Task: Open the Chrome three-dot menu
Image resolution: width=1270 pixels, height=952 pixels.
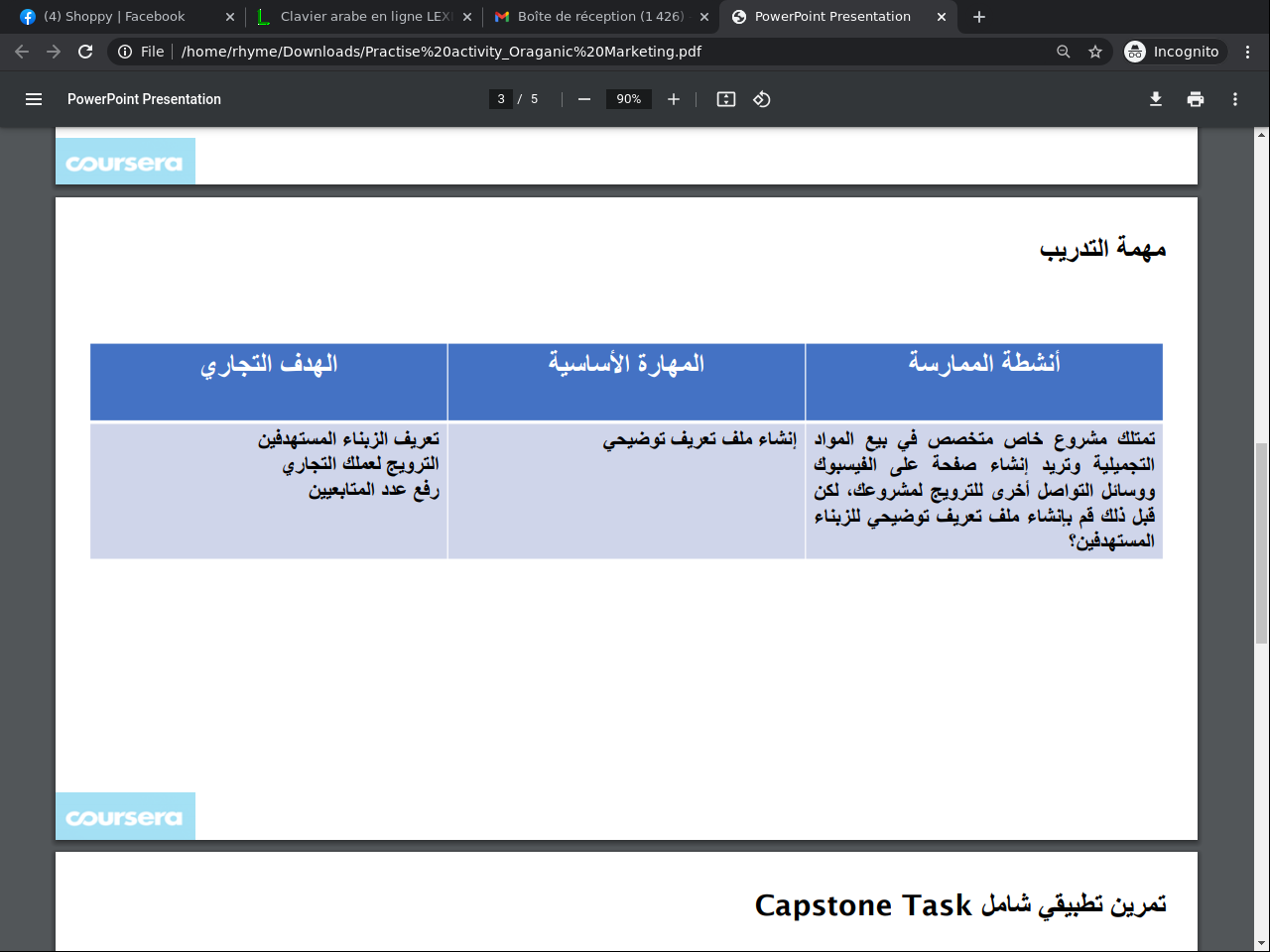Action: 1248,52
